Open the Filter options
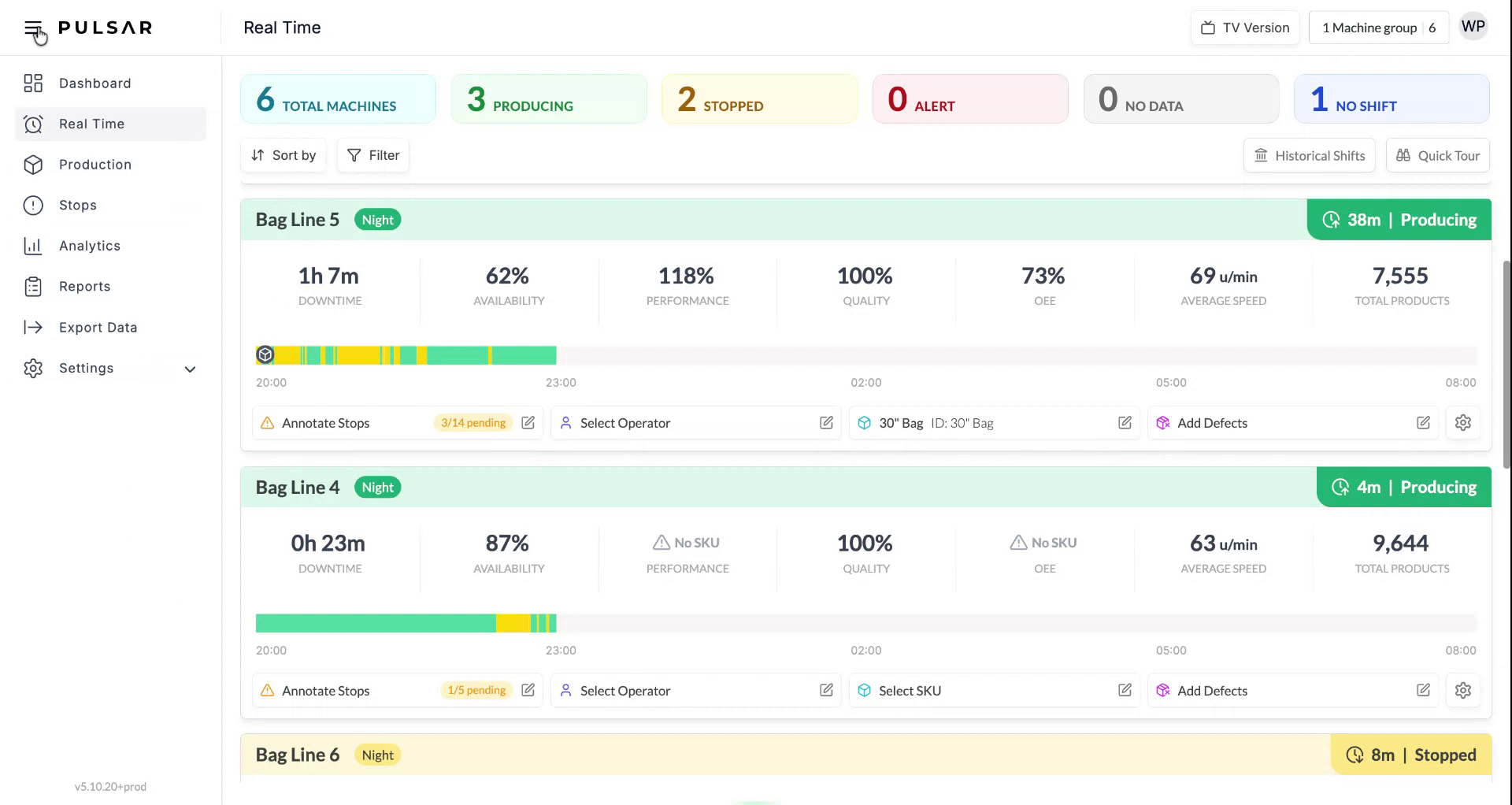Screen dimensions: 1512x805 click(373, 155)
